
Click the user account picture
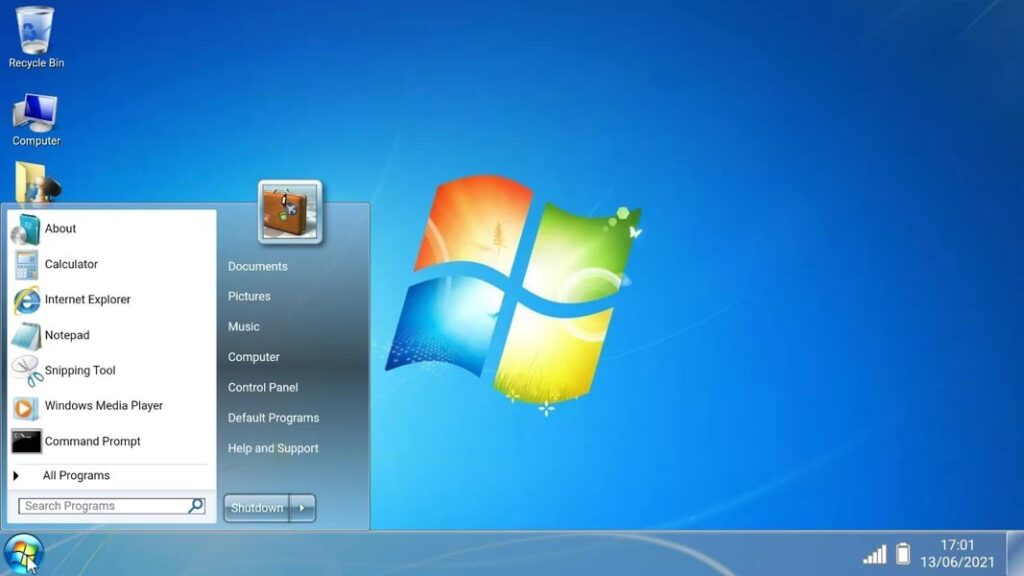tap(289, 211)
